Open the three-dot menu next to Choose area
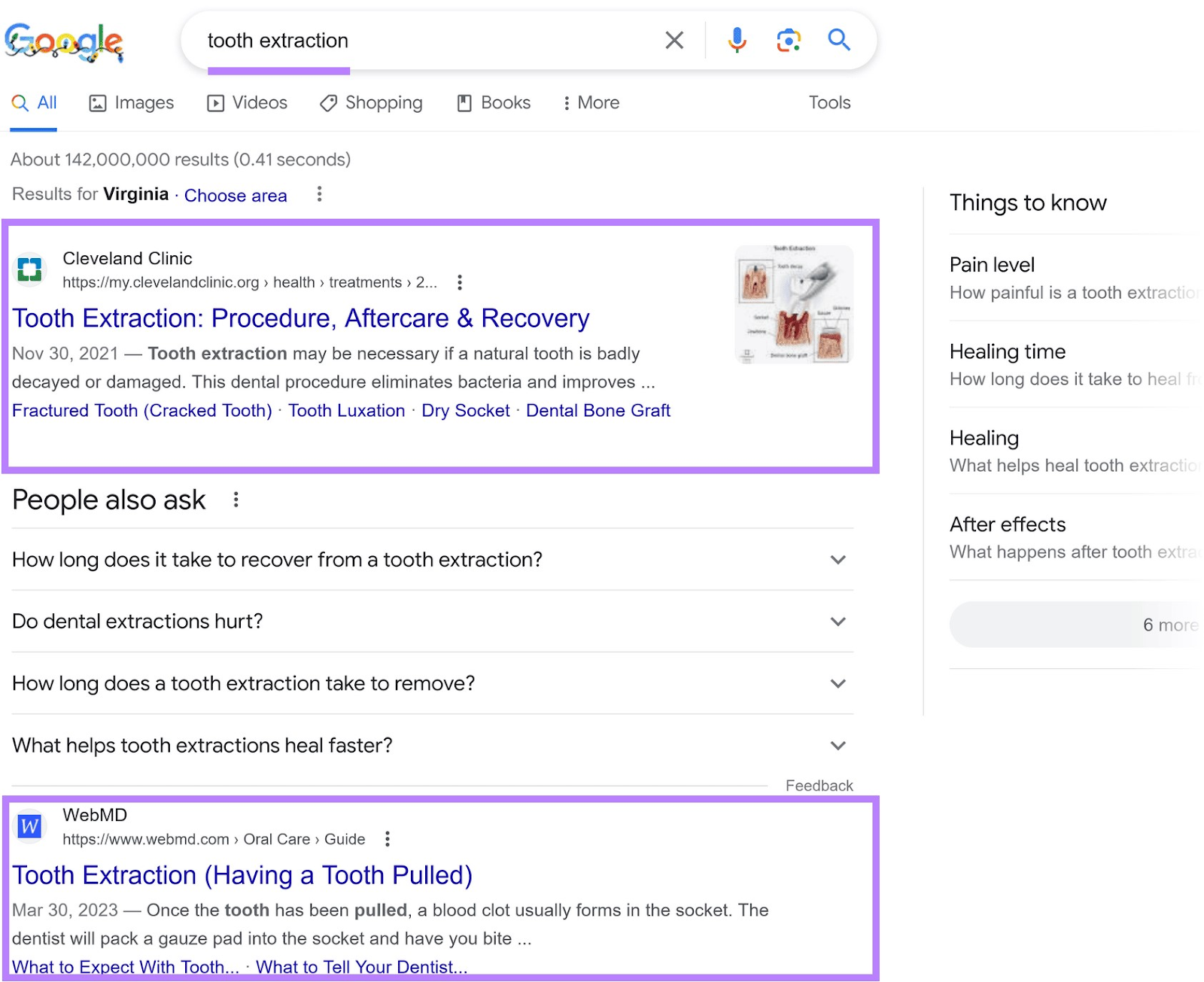 tap(319, 194)
